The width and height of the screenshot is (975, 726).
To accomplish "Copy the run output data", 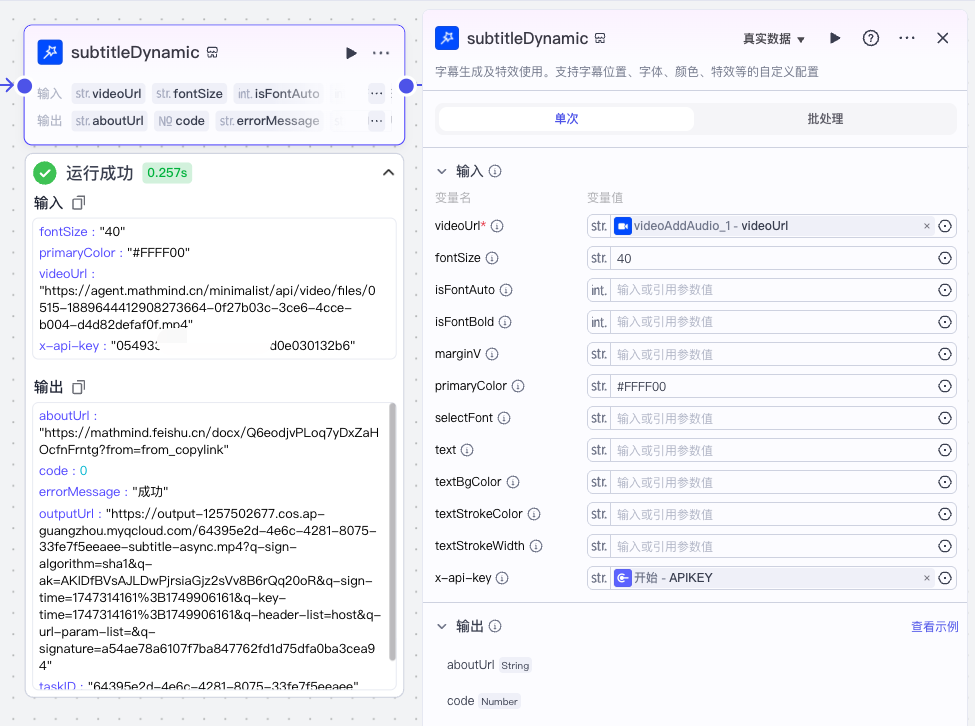I will click(78, 387).
